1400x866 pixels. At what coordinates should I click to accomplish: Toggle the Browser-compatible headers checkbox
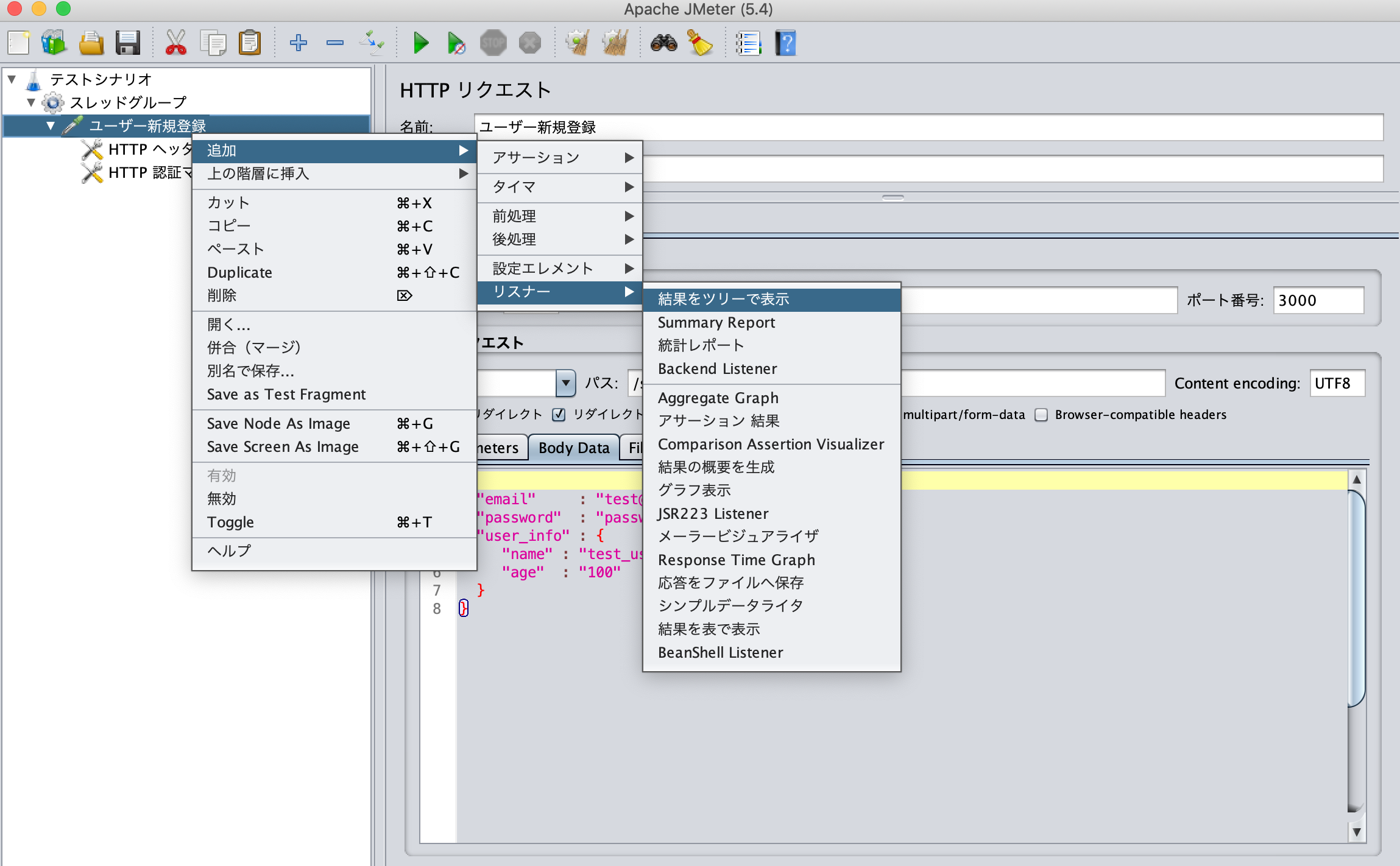pyautogui.click(x=1041, y=415)
